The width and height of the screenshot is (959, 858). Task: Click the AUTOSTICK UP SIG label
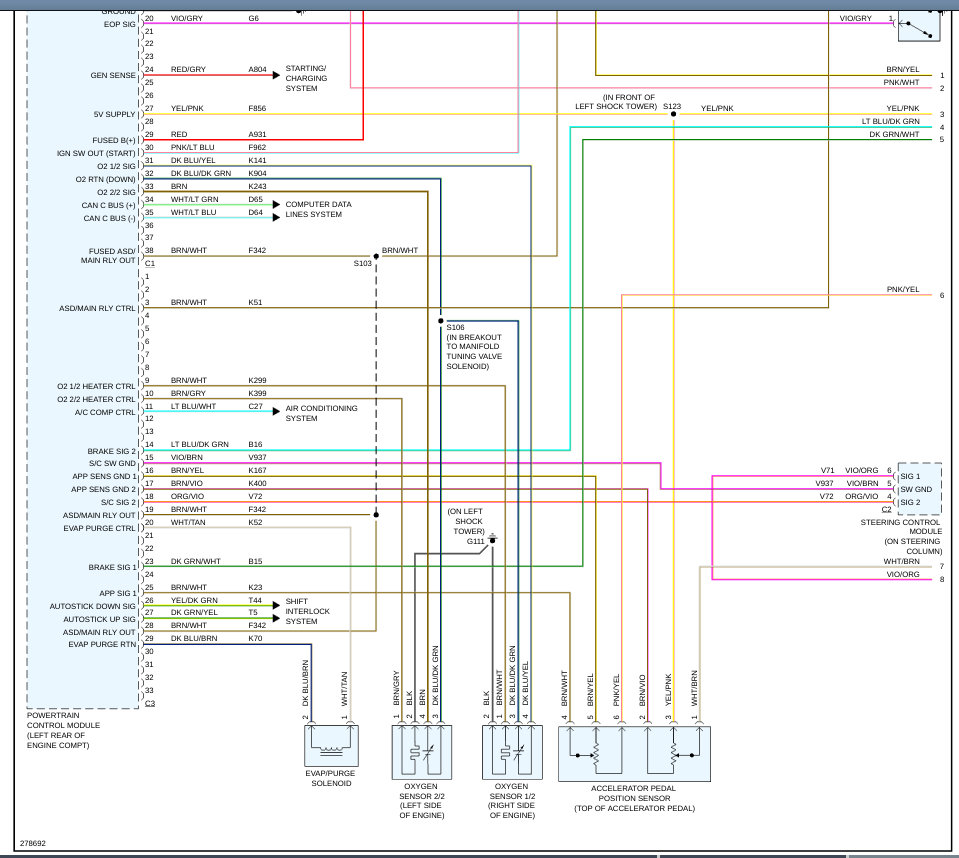click(99, 619)
